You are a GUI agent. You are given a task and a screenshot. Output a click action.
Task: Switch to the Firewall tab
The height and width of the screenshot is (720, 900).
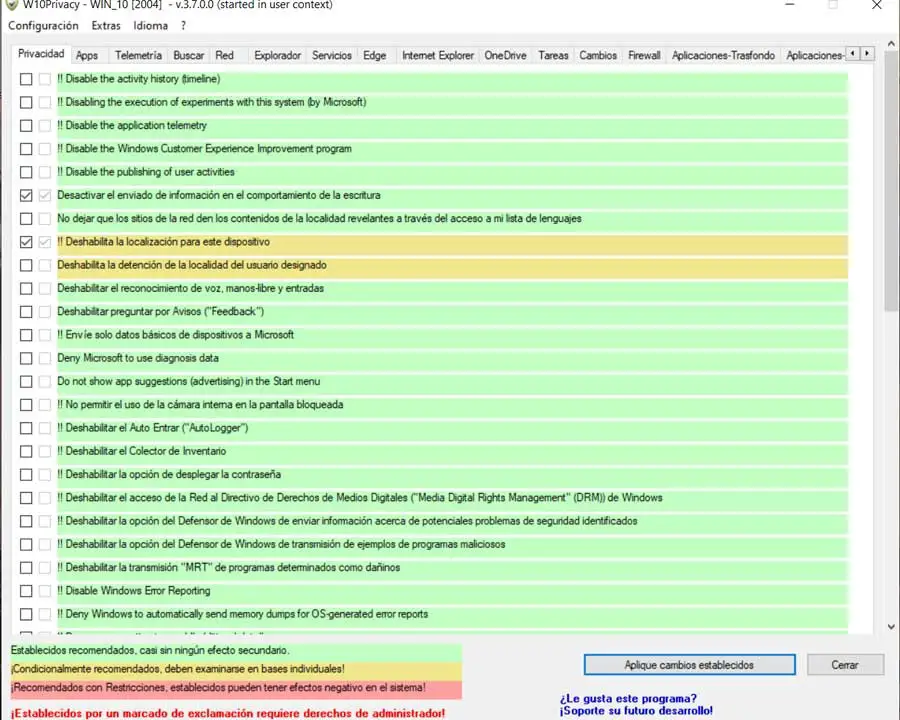[644, 56]
